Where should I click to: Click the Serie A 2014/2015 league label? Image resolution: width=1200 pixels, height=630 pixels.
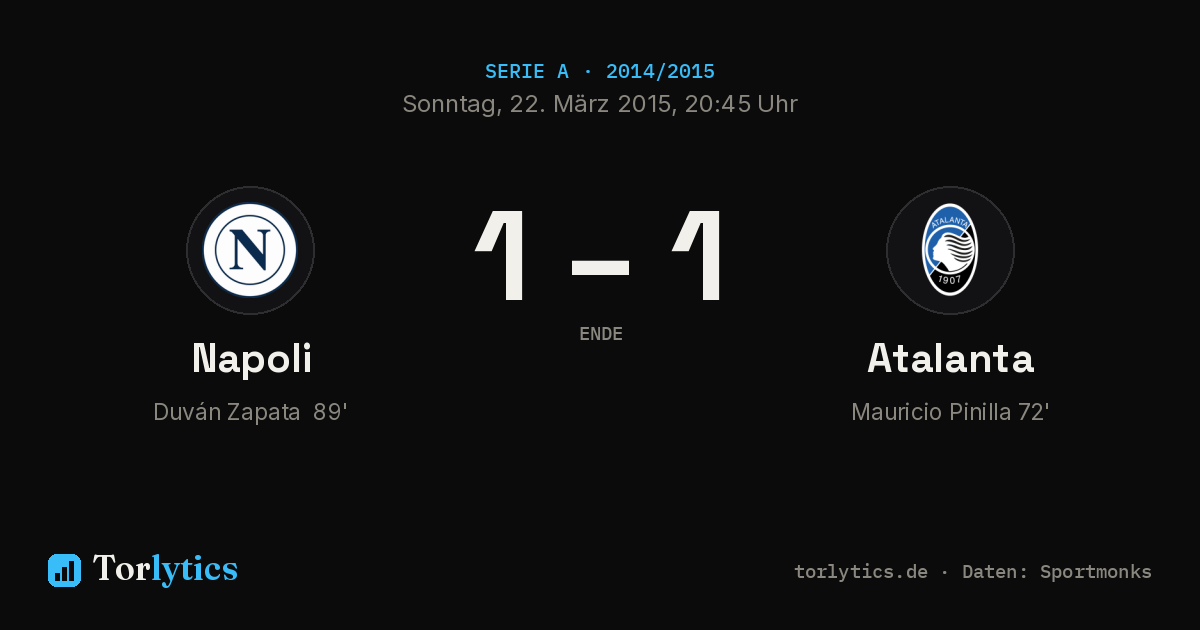click(600, 72)
